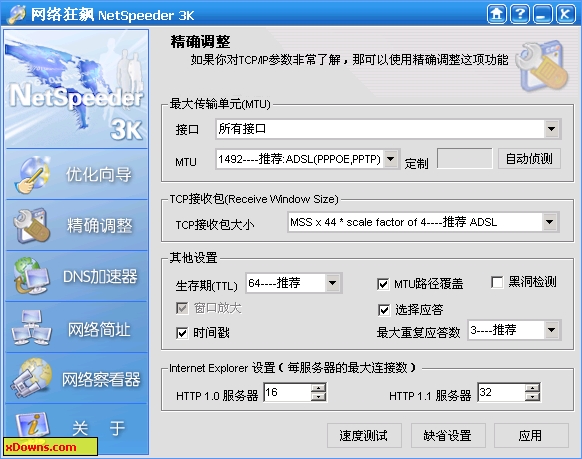The width and height of the screenshot is (582, 459).
Task: Click the 最大传输单元(MTU) group label
Action: [x=220, y=104]
